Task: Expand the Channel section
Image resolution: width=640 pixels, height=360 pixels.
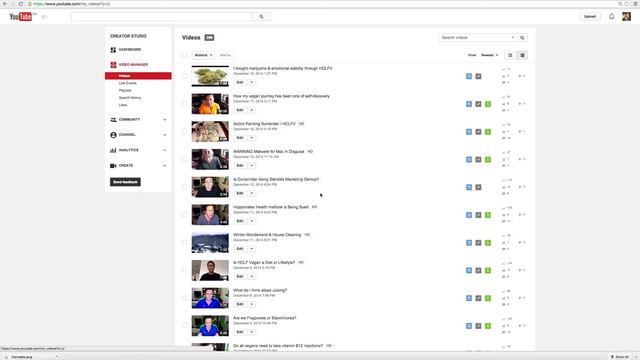Action: [x=165, y=135]
